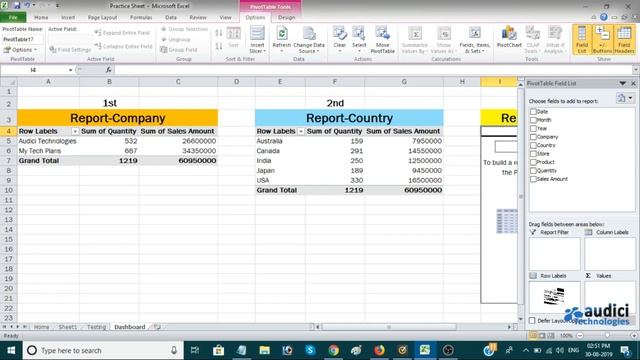640x360 pixels.
Task: Click the Refresh pivot data icon
Action: click(282, 33)
